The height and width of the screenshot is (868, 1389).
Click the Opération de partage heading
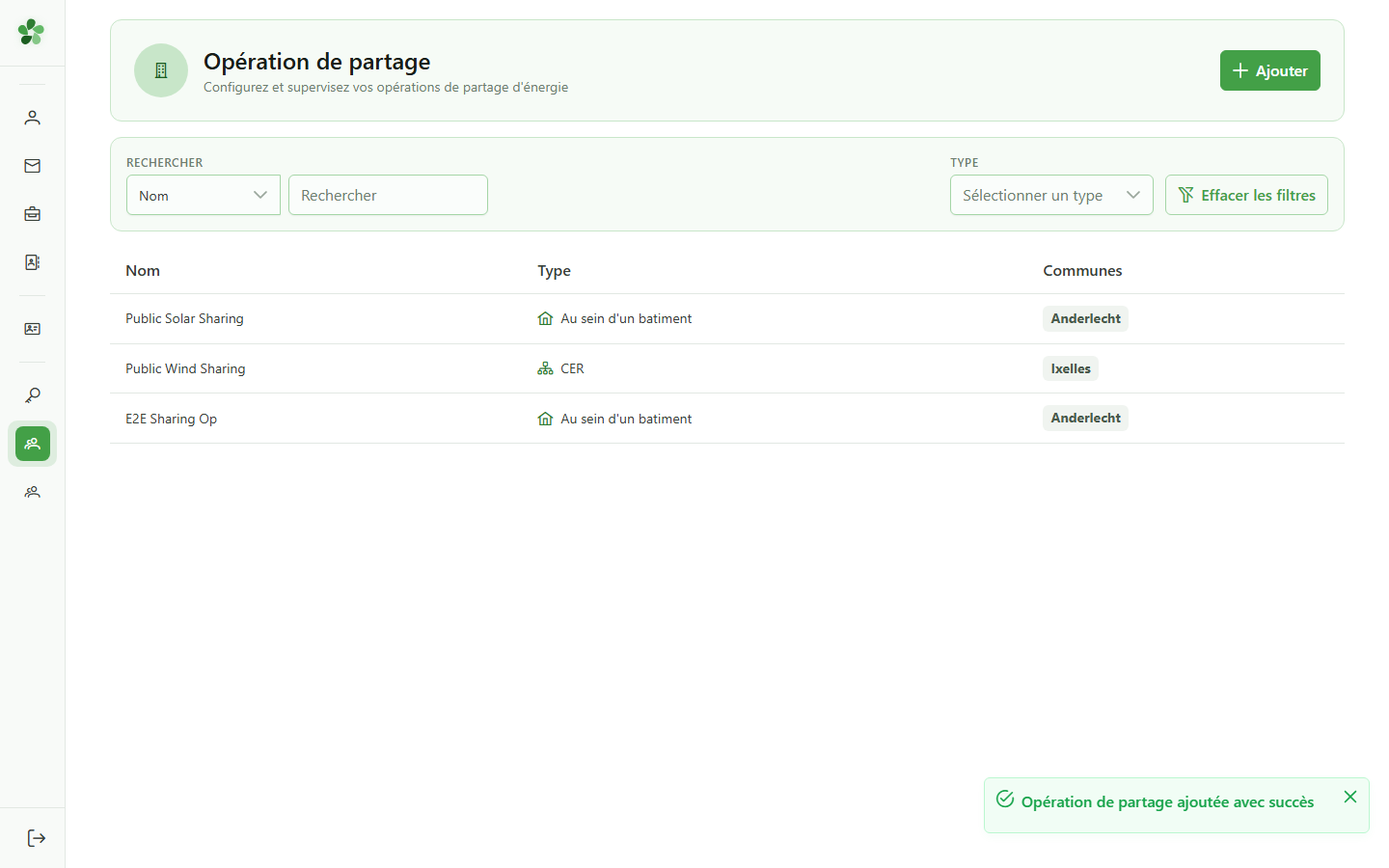point(316,62)
